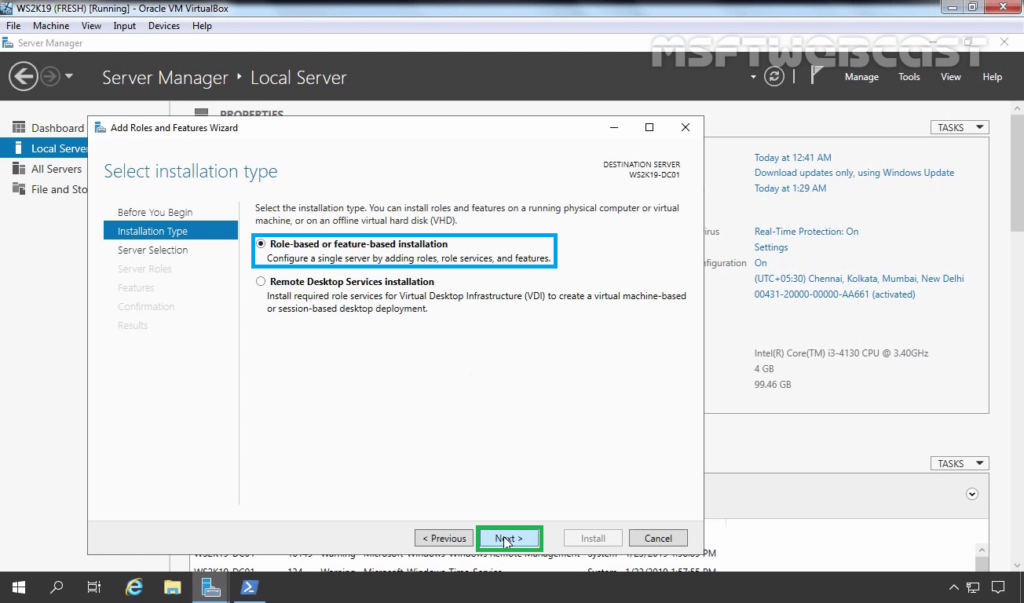Open Task View on the taskbar
This screenshot has height=603, width=1024.
click(x=94, y=587)
